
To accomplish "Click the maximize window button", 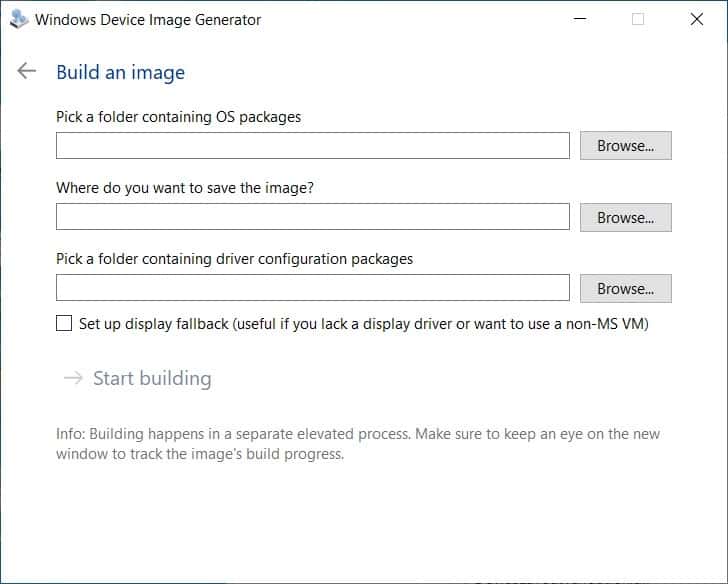I will [x=638, y=19].
